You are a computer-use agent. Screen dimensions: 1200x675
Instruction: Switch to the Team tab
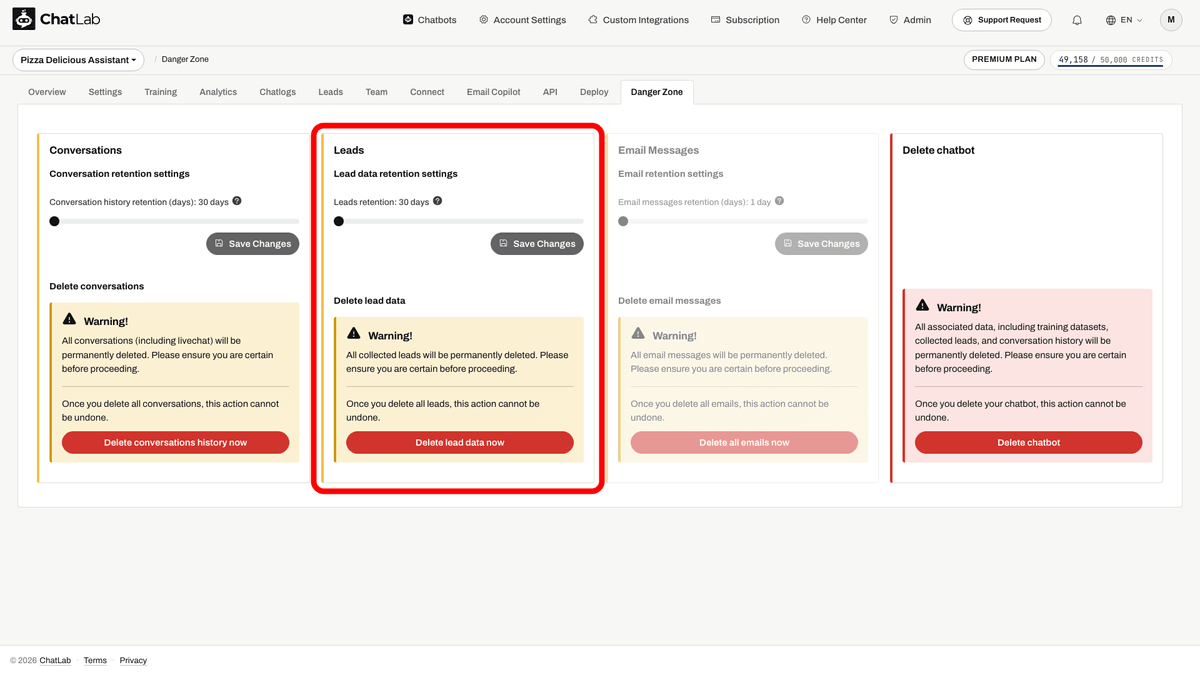pos(376,92)
